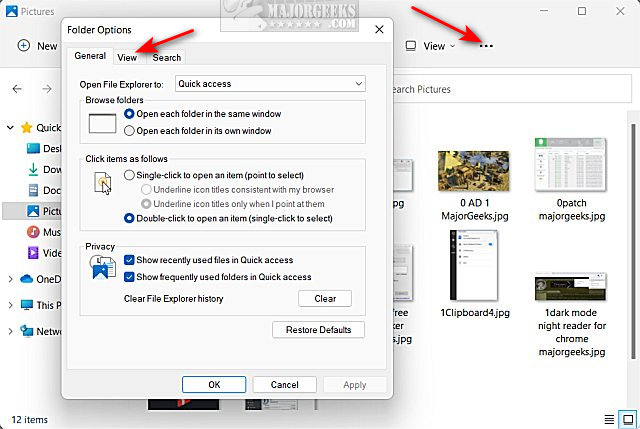Click Clear File Explorer history label
Viewport: 640px width, 429px height.
pos(173,299)
